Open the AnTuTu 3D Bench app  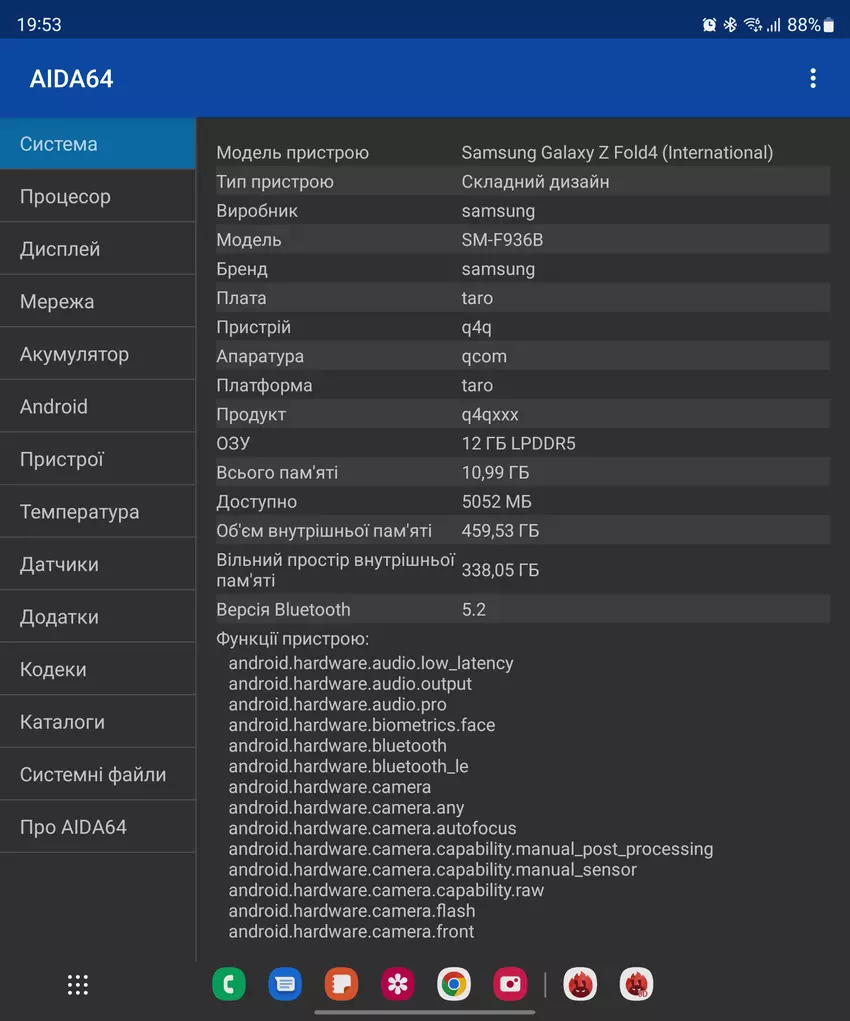(637, 984)
